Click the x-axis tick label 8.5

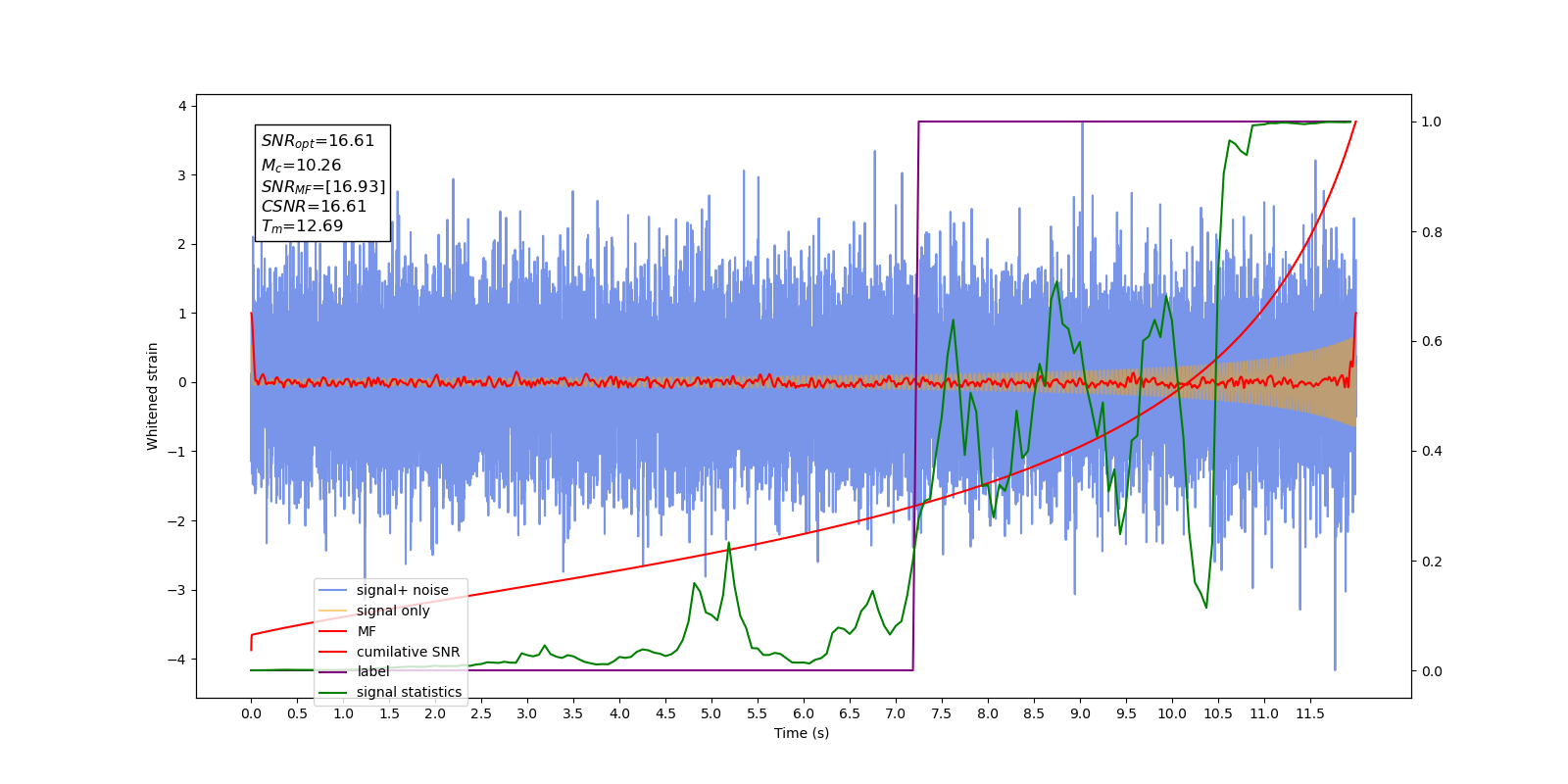pos(1034,713)
